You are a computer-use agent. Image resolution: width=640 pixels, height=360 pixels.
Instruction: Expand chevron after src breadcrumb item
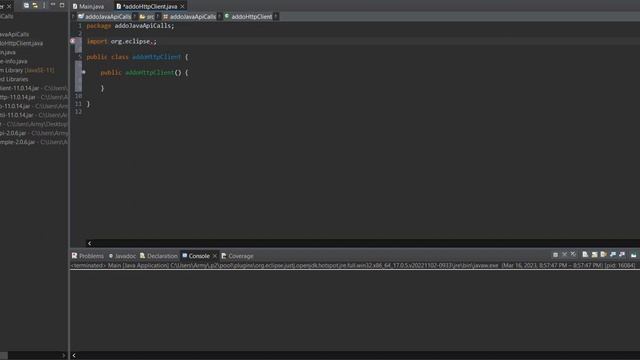pos(157,17)
